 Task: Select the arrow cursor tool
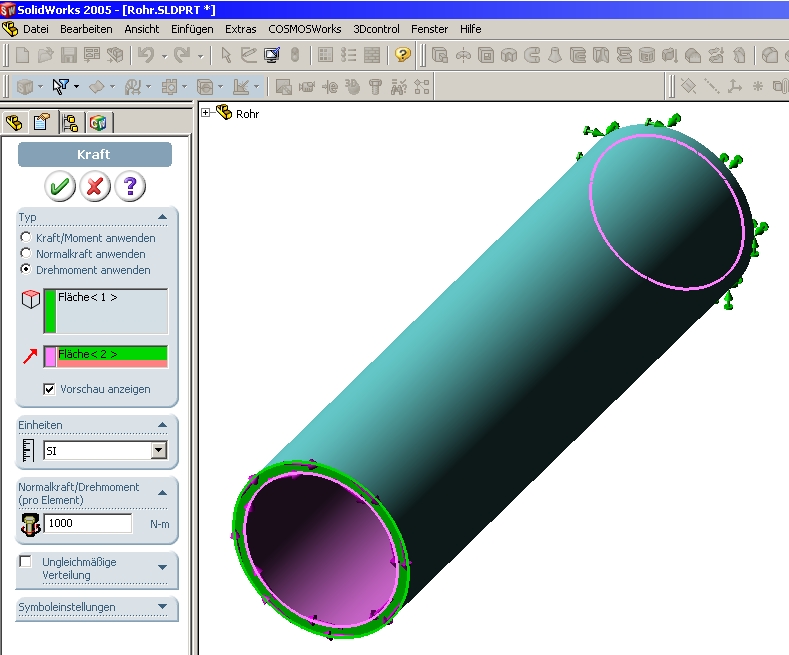tap(226, 54)
